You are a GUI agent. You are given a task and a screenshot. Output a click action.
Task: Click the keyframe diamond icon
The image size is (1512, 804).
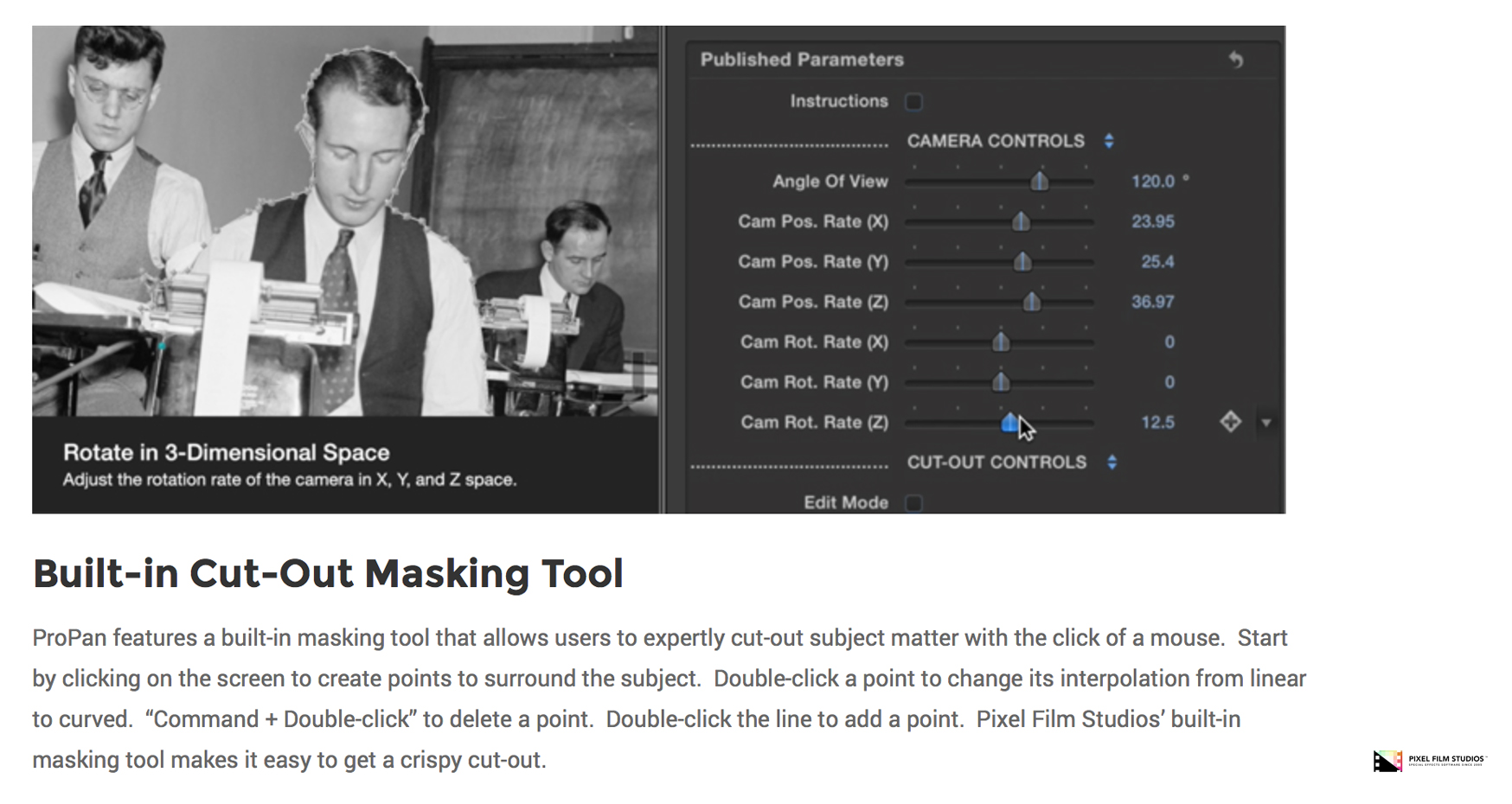(1230, 422)
